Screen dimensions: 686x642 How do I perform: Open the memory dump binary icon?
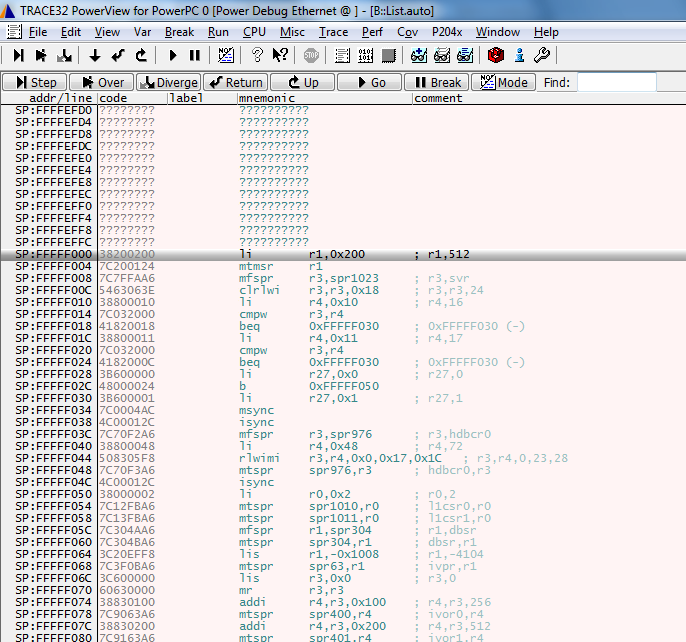tap(365, 56)
